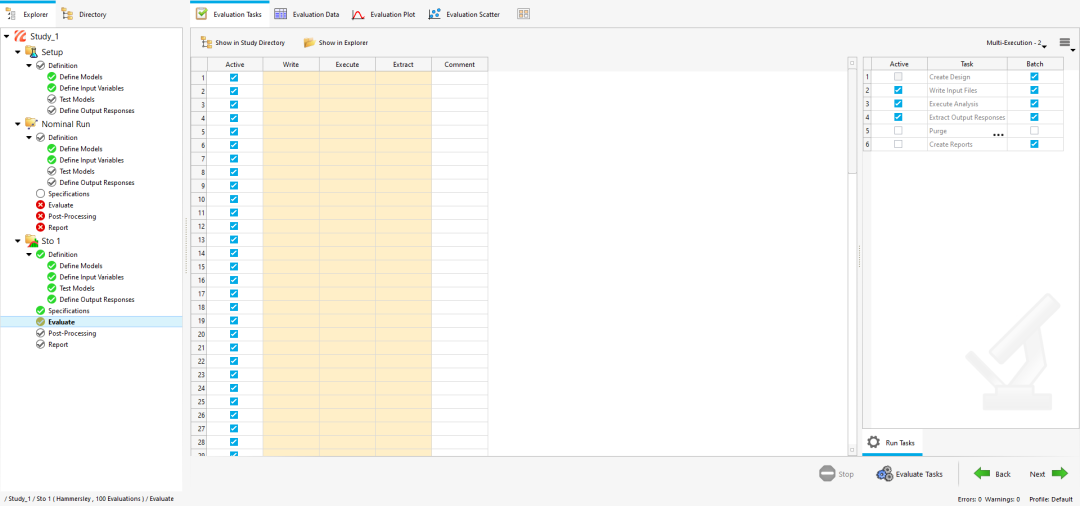The image size is (1080, 506).
Task: Click green check beside Setup Define Models
Action: (x=52, y=77)
